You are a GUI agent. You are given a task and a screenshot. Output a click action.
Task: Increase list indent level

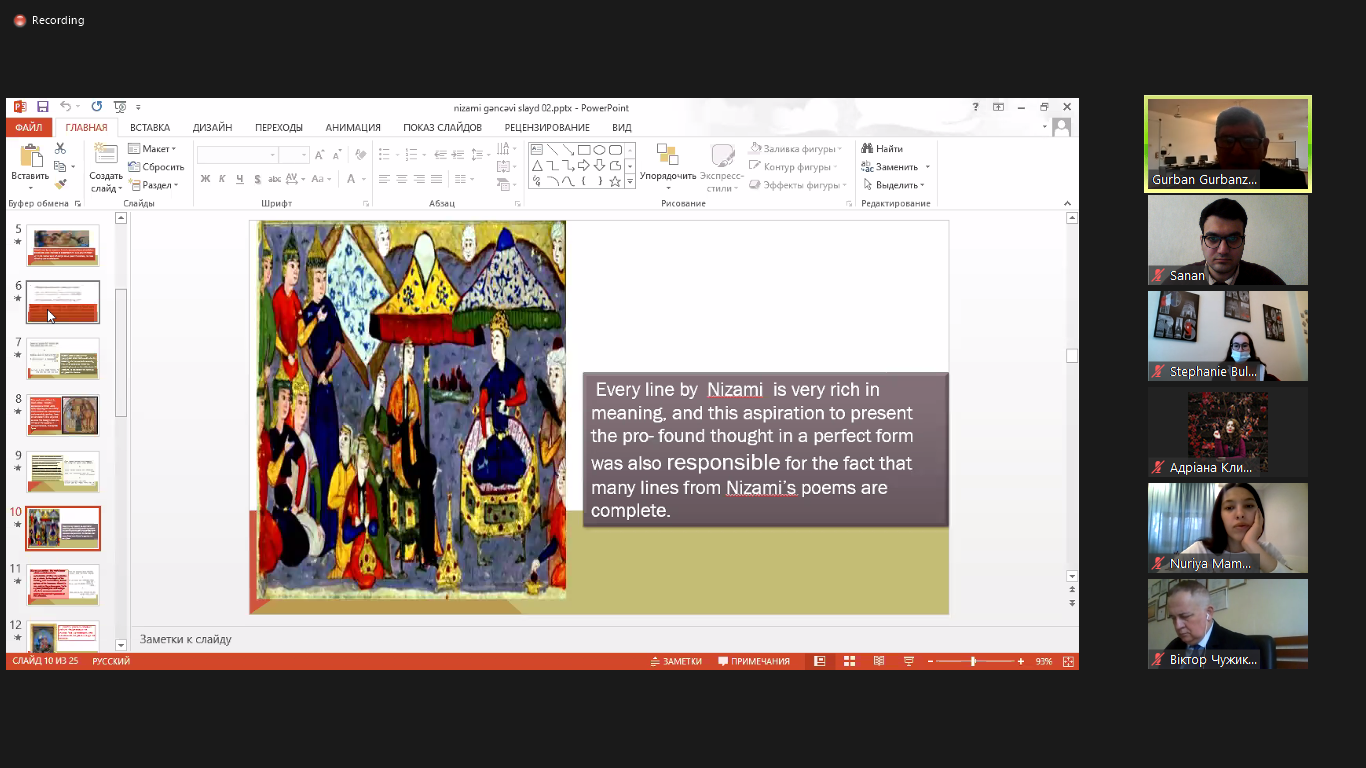456,155
